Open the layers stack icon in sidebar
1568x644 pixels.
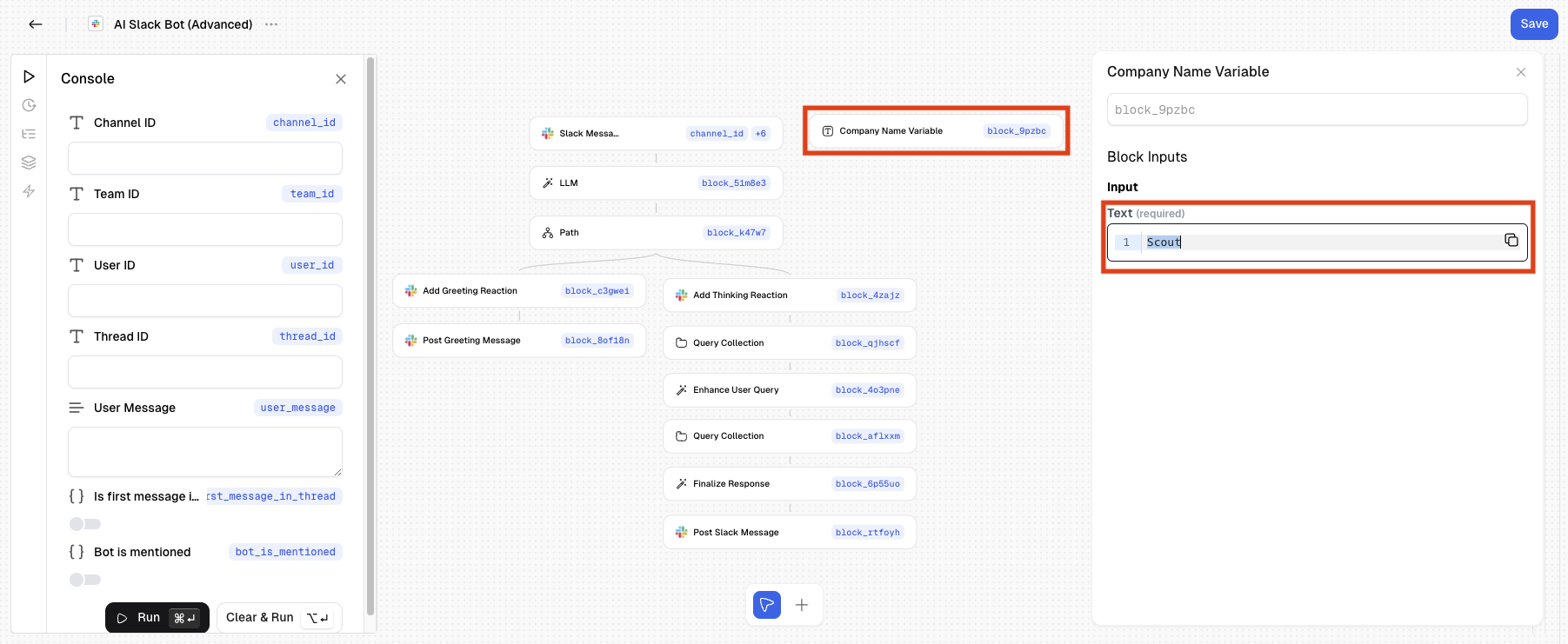pyautogui.click(x=29, y=163)
